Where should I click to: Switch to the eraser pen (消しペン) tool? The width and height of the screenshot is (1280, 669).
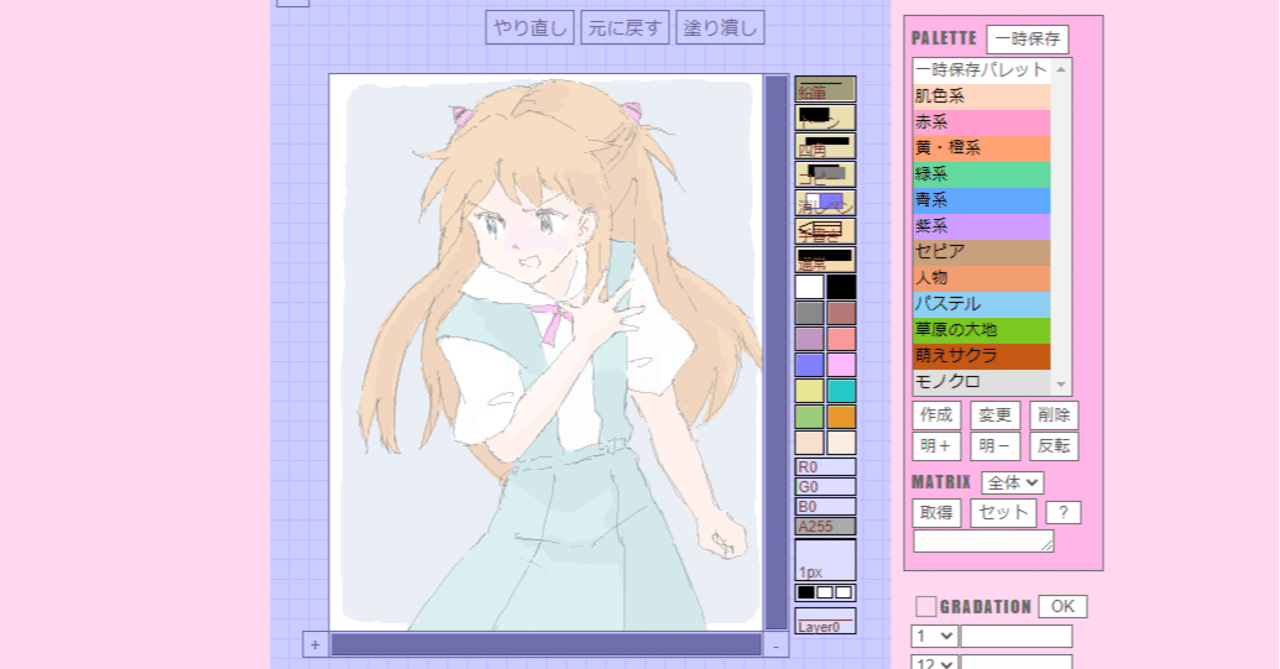(x=825, y=202)
